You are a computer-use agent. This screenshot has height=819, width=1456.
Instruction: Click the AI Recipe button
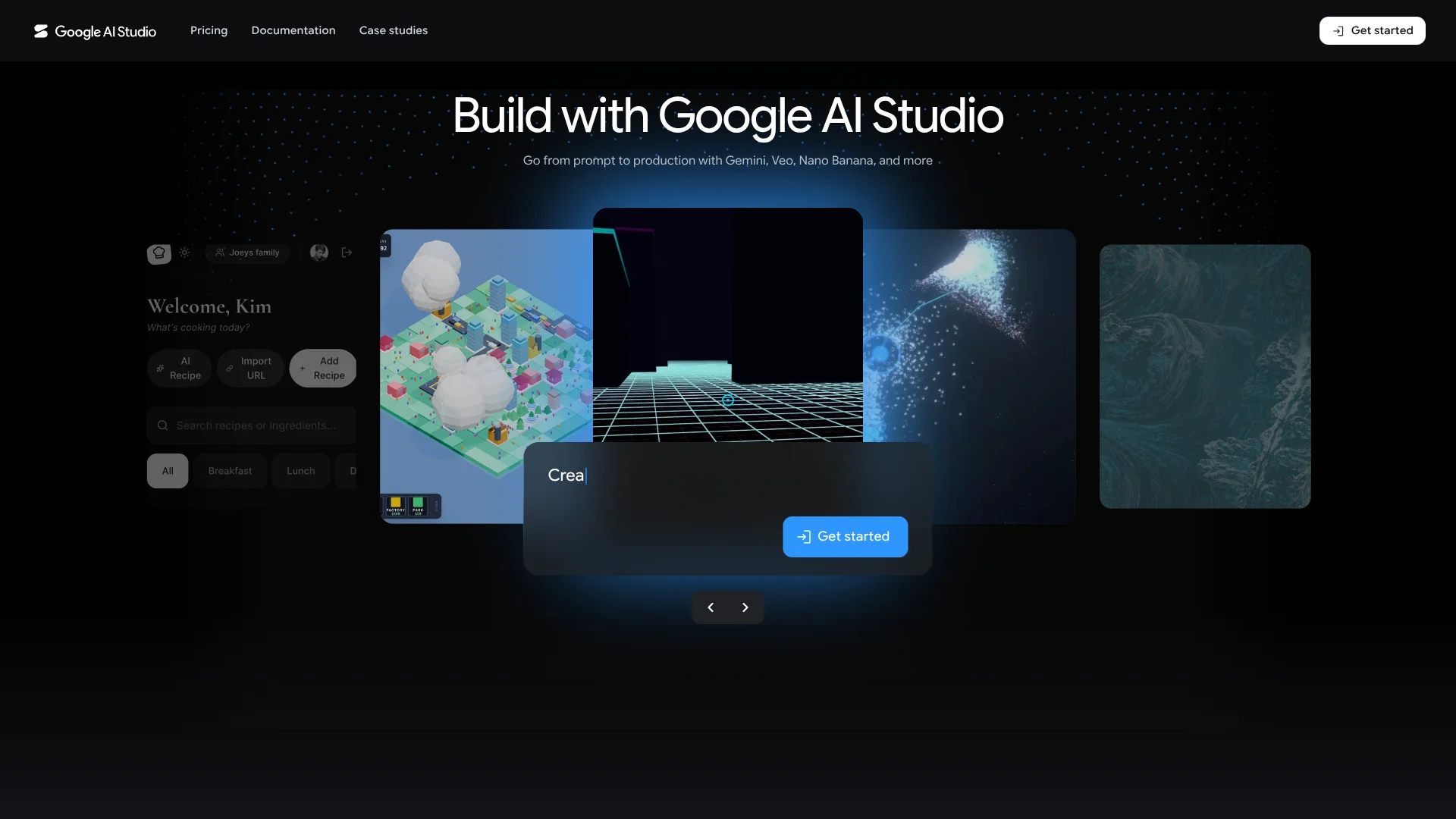click(179, 369)
